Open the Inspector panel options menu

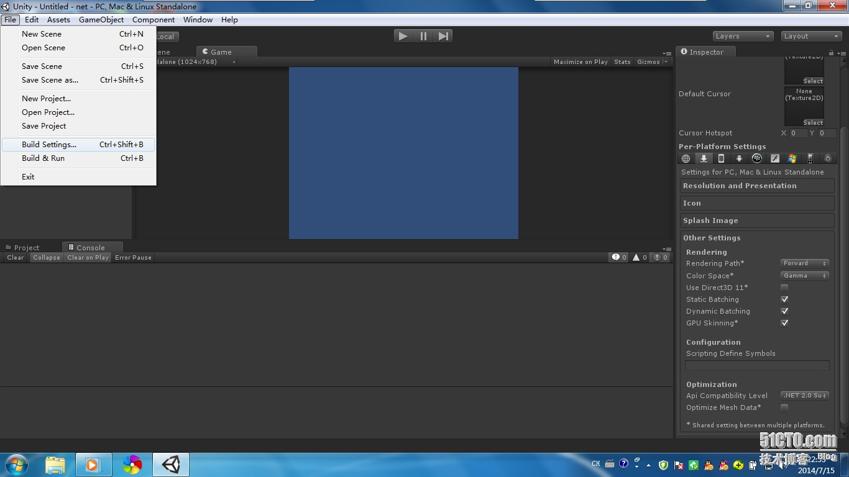(x=841, y=53)
